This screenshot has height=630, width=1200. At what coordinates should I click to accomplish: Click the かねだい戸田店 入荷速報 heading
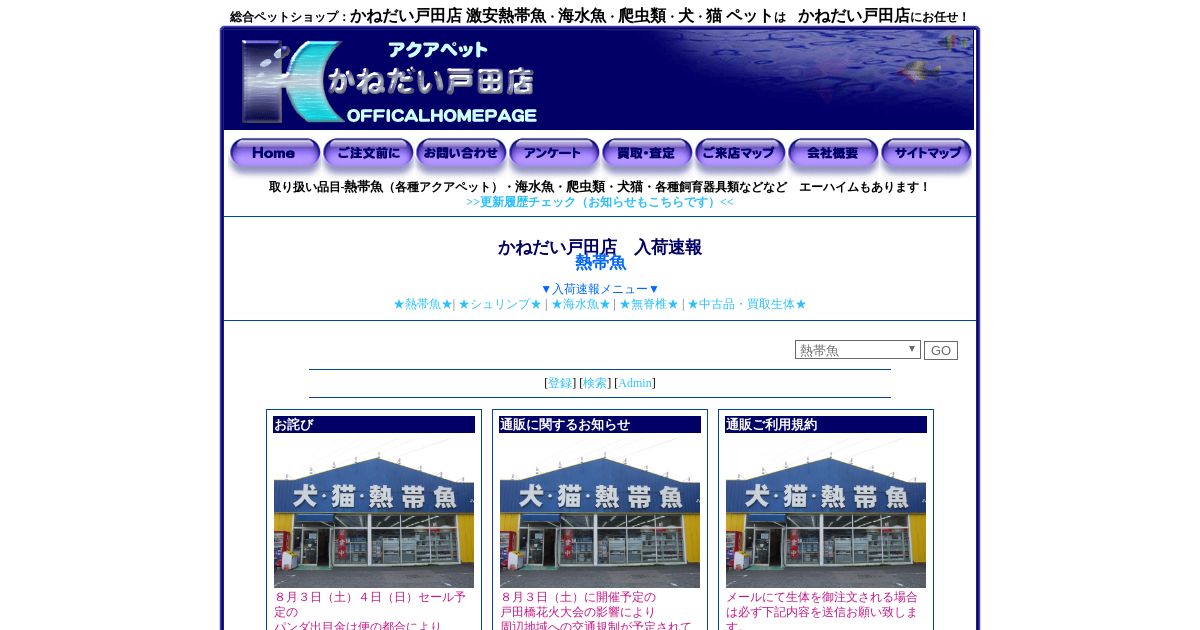[x=600, y=247]
